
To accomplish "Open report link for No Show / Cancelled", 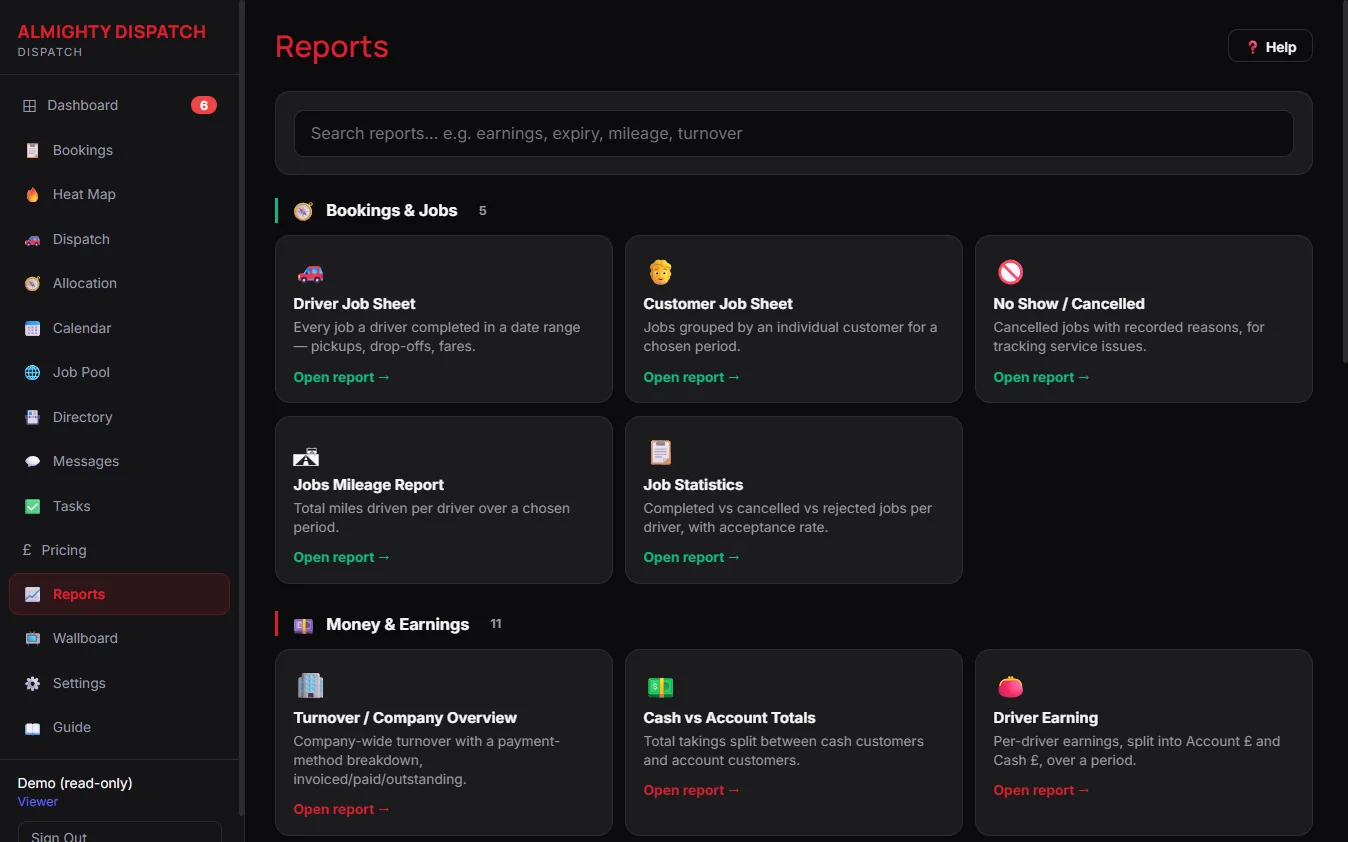I will pyautogui.click(x=1042, y=378).
